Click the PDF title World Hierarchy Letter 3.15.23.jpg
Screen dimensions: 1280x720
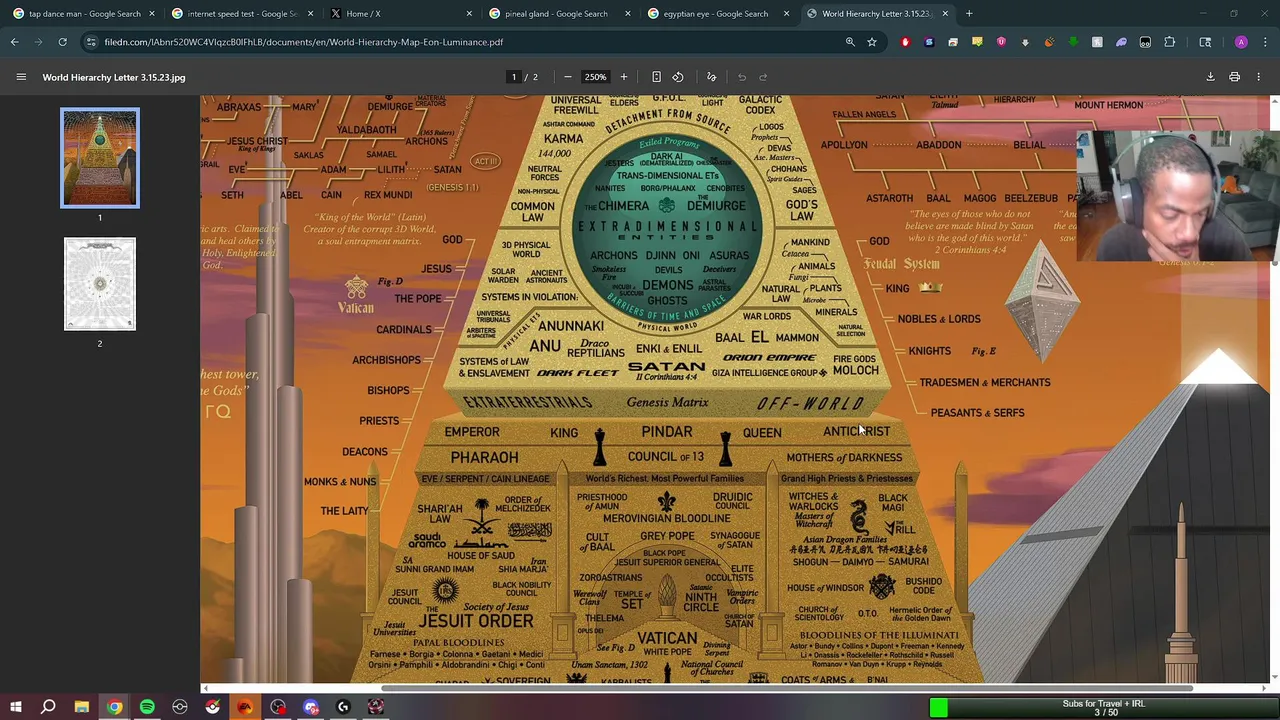coord(114,77)
